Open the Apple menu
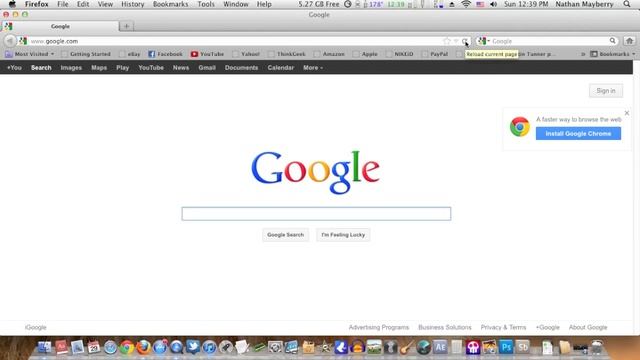 pyautogui.click(x=12, y=4)
